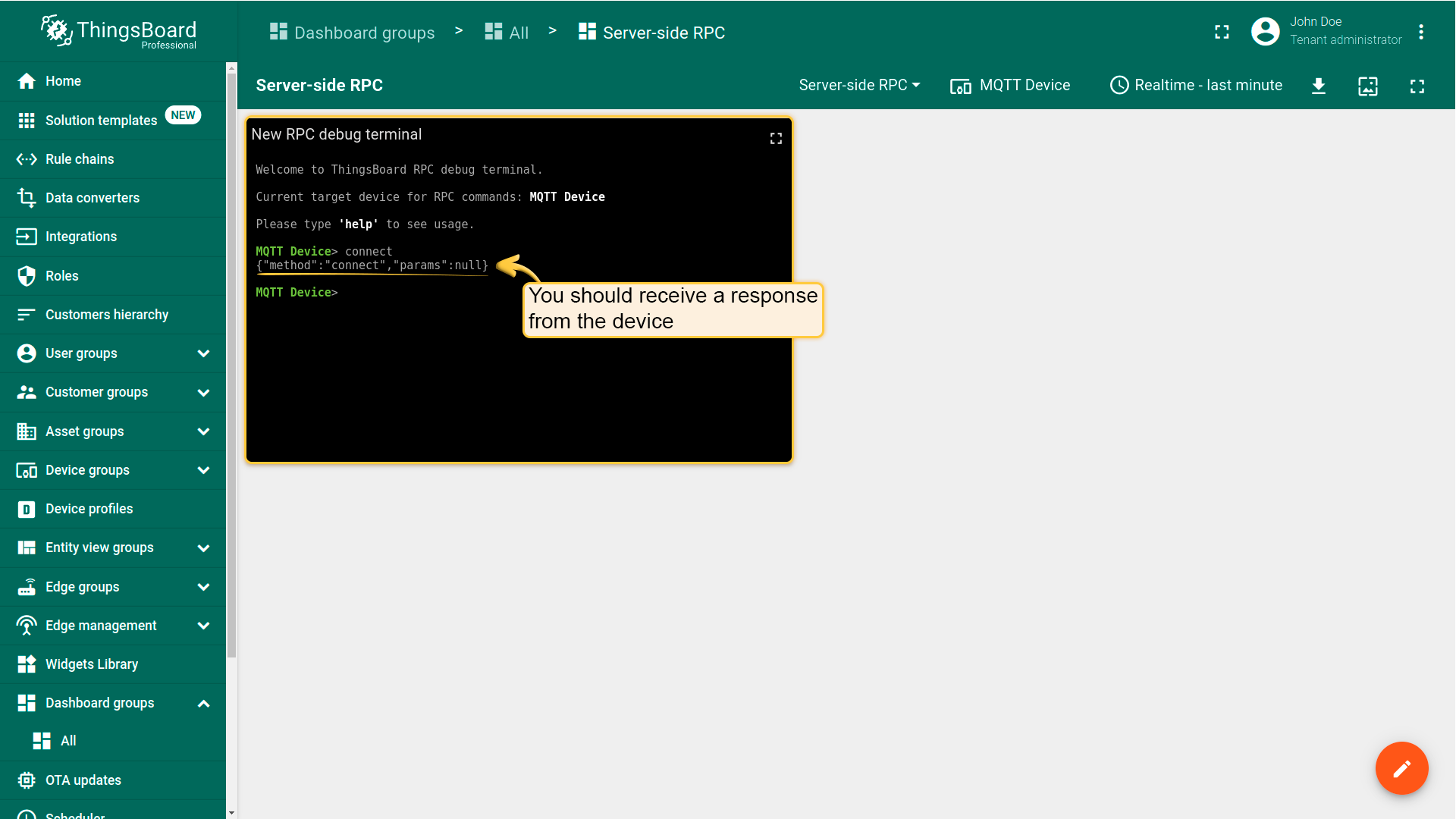Enter edit mode with pencil button
This screenshot has width=1456, height=819.
click(1402, 768)
